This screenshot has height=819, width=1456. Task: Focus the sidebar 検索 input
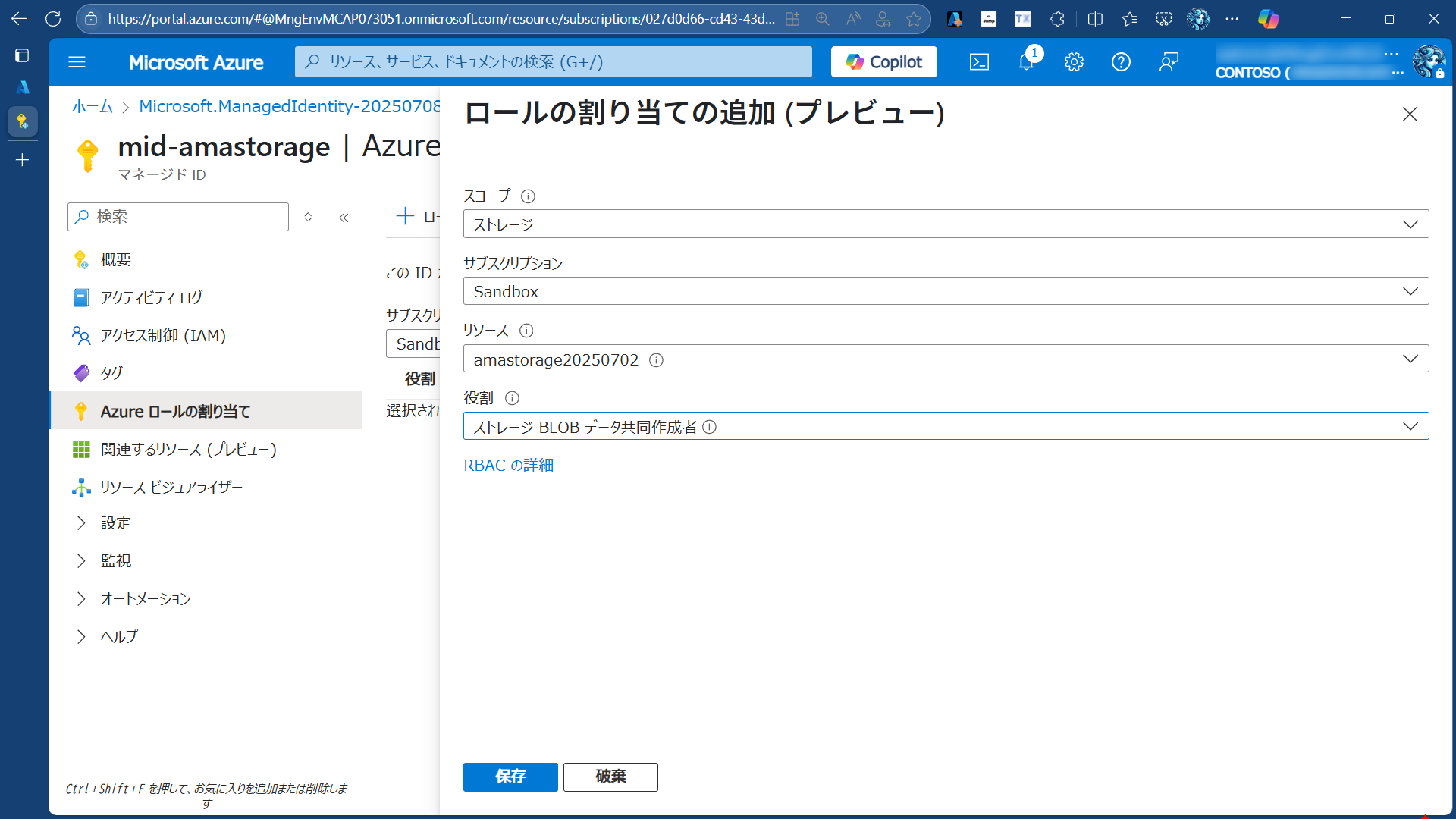pos(178,217)
